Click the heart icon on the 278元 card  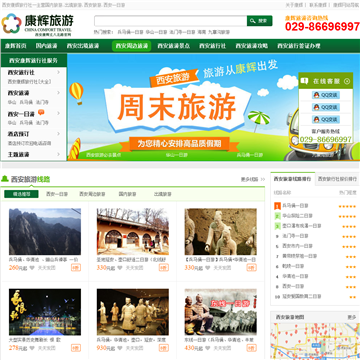coord(32,348)
